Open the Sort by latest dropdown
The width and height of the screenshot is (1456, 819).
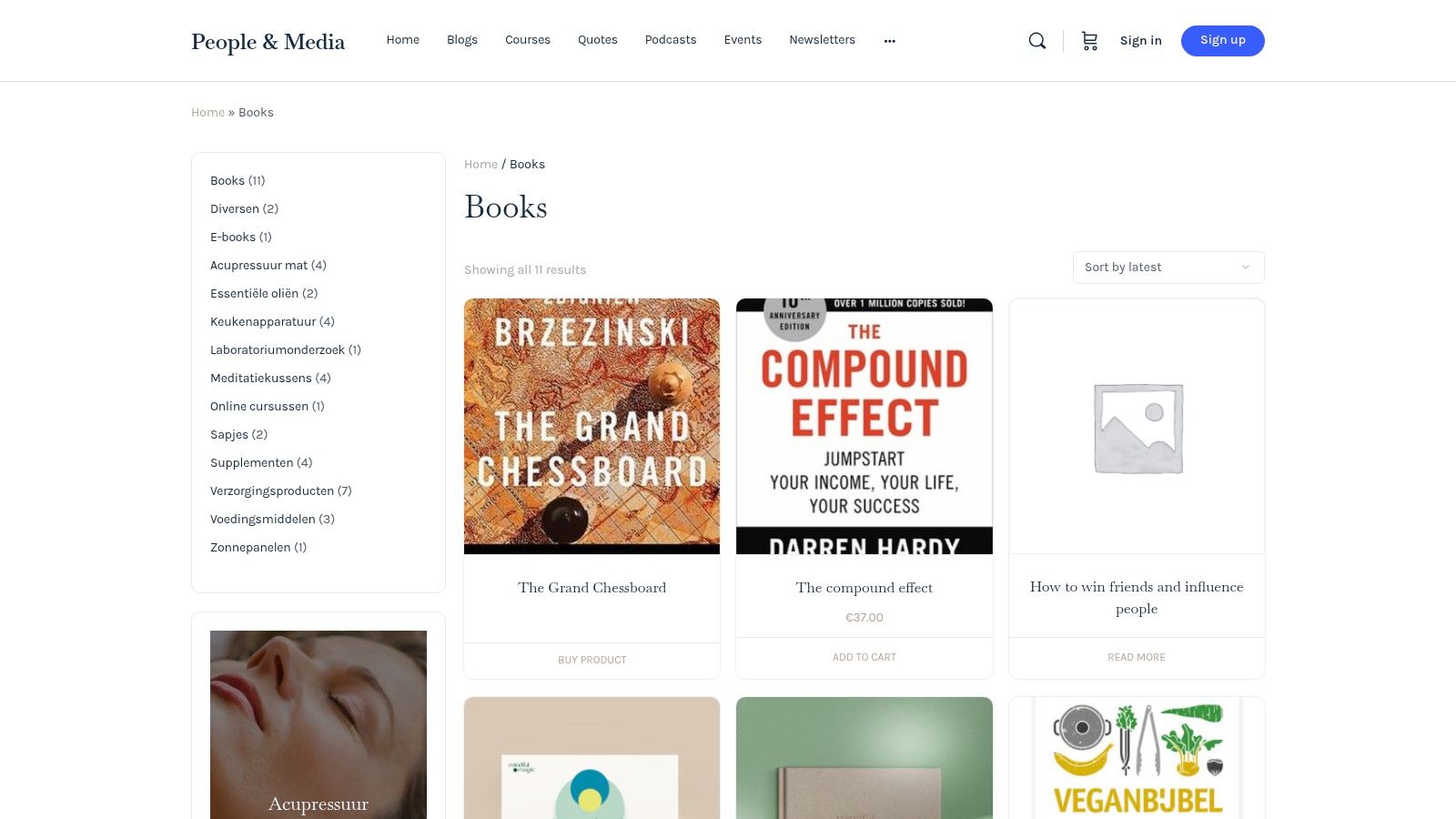coord(1168,267)
